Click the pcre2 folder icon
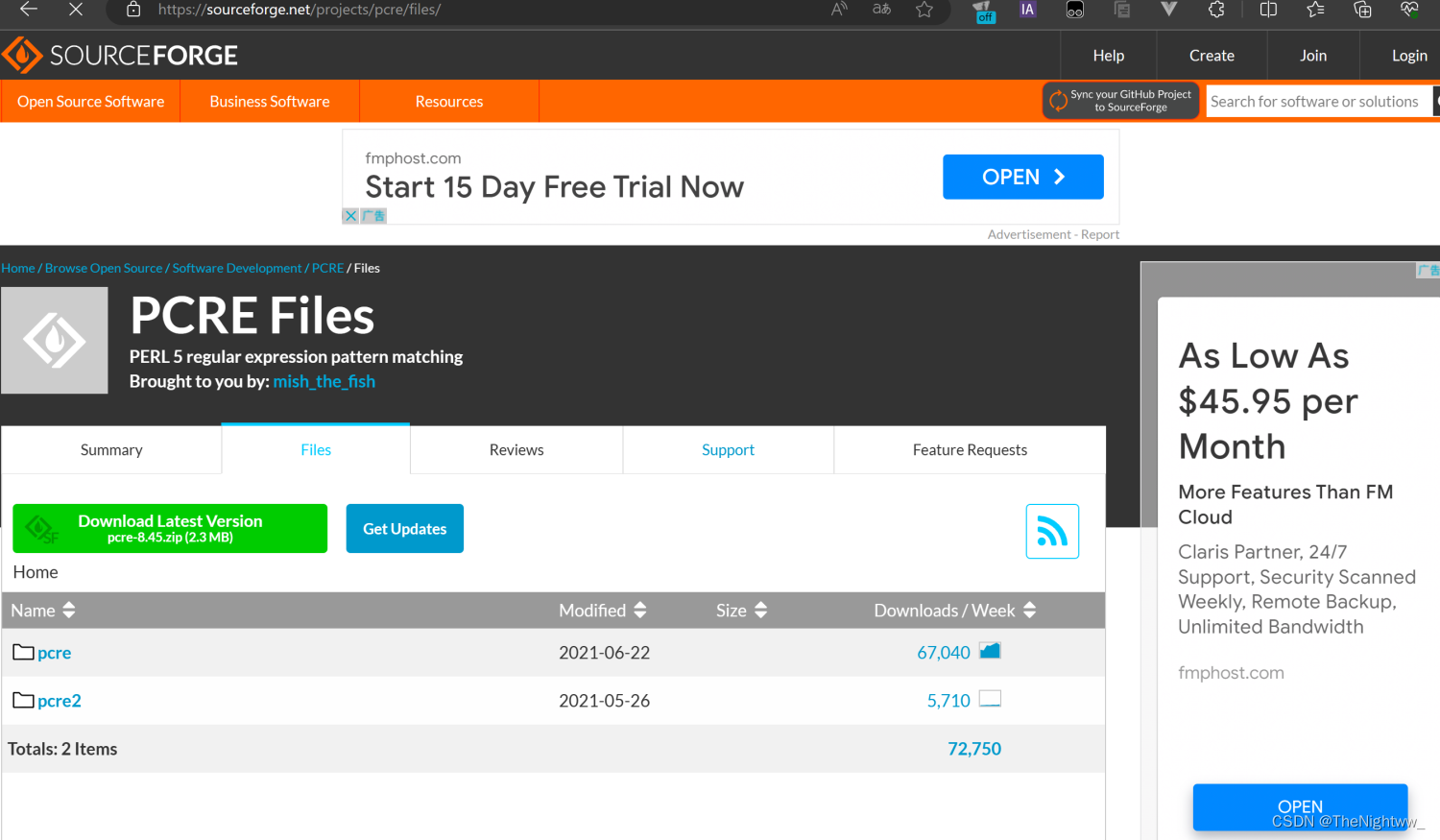 pos(23,700)
